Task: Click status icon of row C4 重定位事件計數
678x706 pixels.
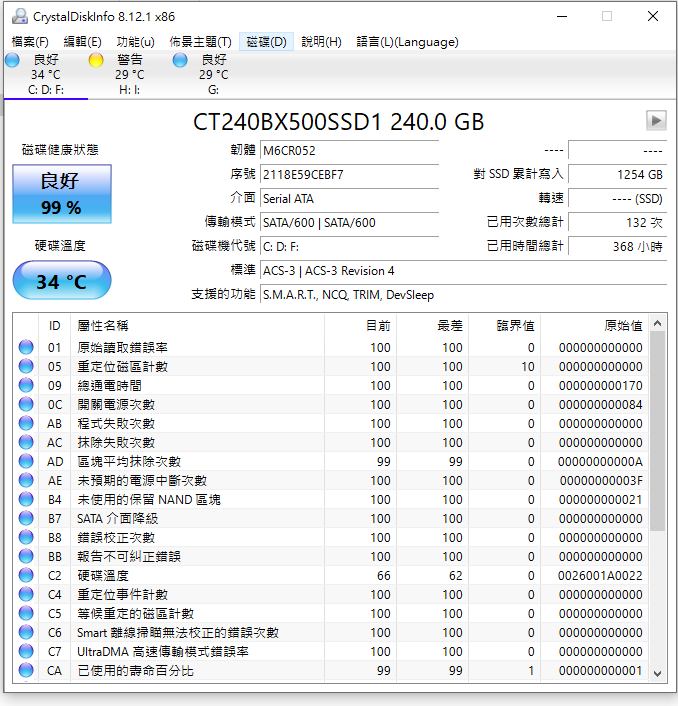Action: (x=26, y=594)
